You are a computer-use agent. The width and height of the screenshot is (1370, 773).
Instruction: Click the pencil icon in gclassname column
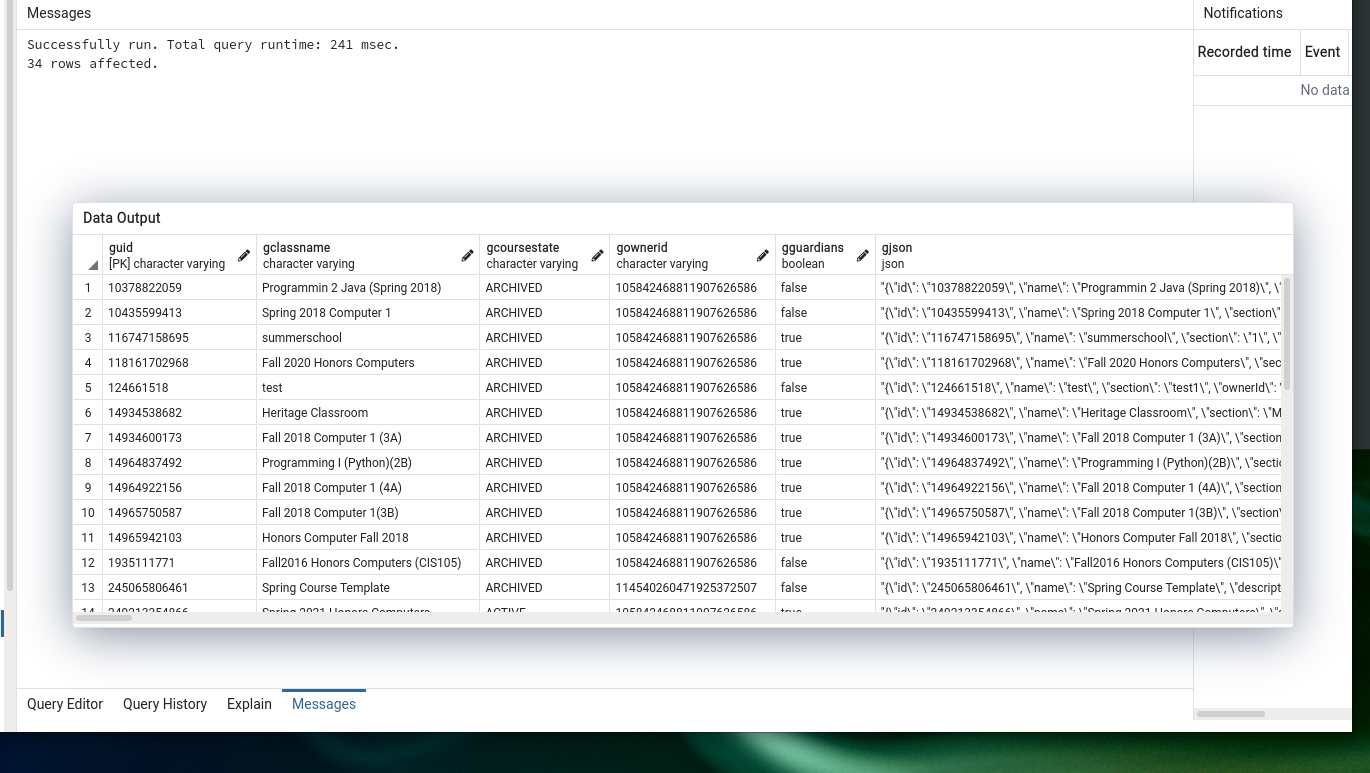467,256
